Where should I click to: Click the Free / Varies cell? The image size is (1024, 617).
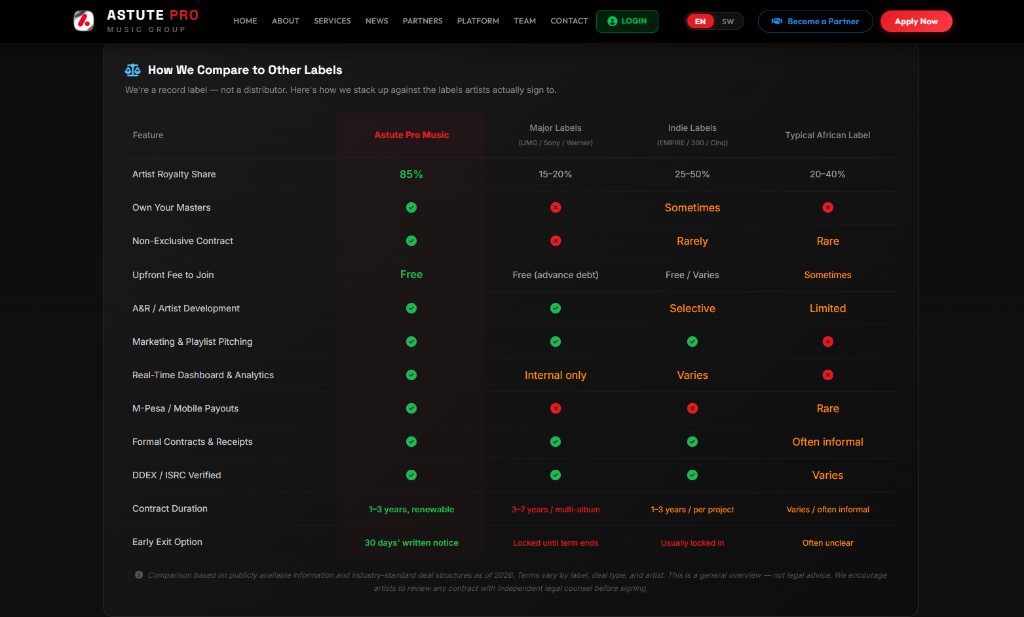(692, 275)
